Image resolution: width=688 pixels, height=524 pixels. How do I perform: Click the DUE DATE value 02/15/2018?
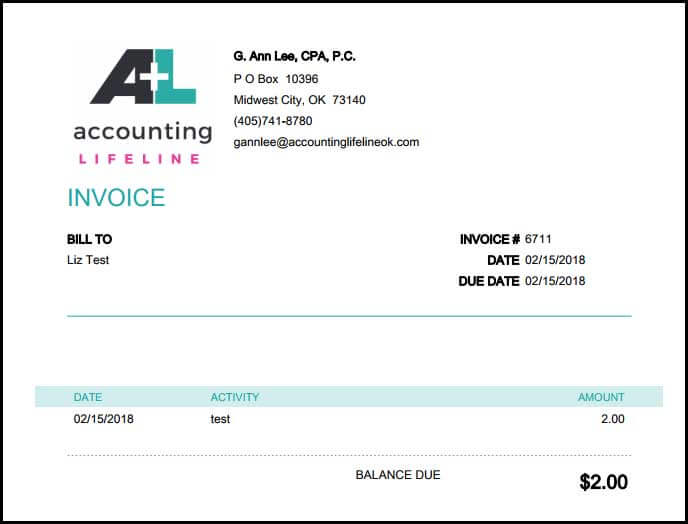pos(555,281)
